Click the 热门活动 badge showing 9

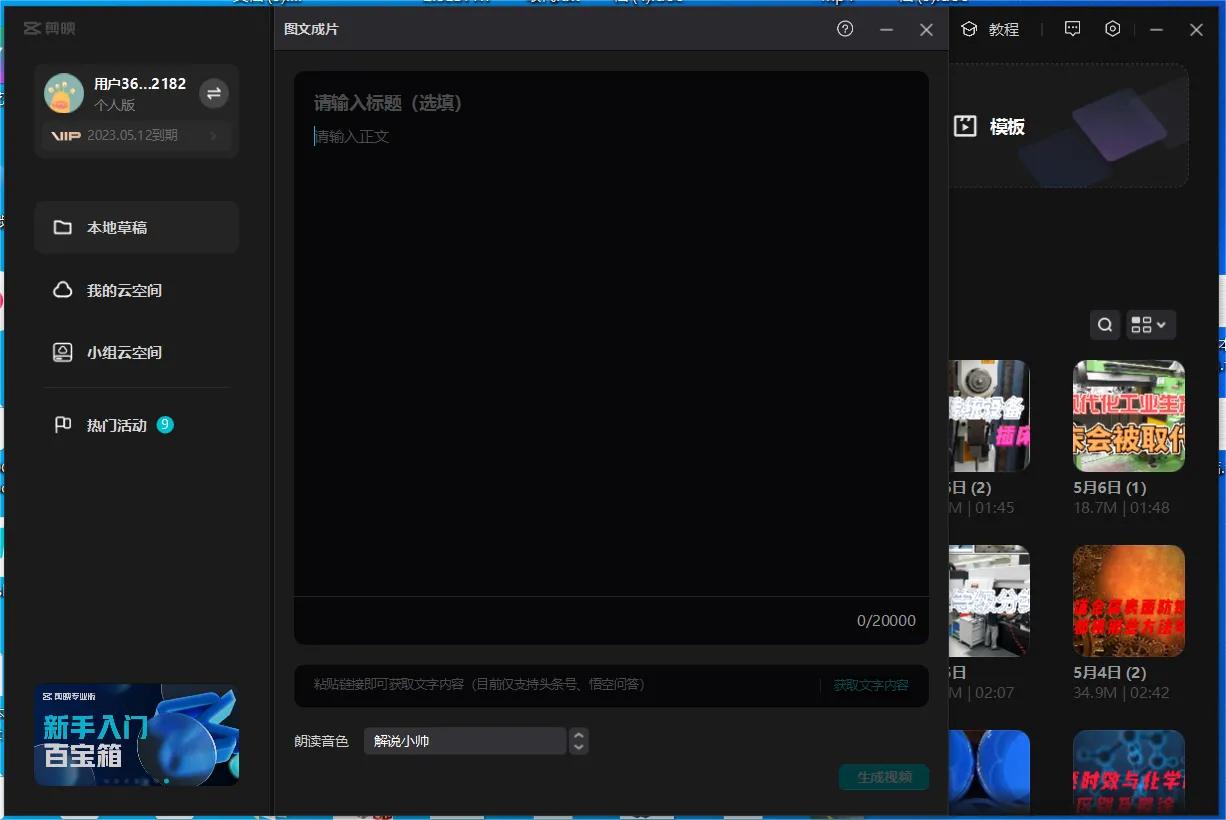[165, 425]
